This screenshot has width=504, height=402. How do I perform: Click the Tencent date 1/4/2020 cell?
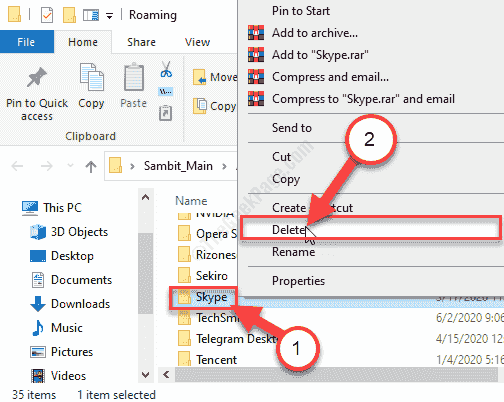point(470,360)
